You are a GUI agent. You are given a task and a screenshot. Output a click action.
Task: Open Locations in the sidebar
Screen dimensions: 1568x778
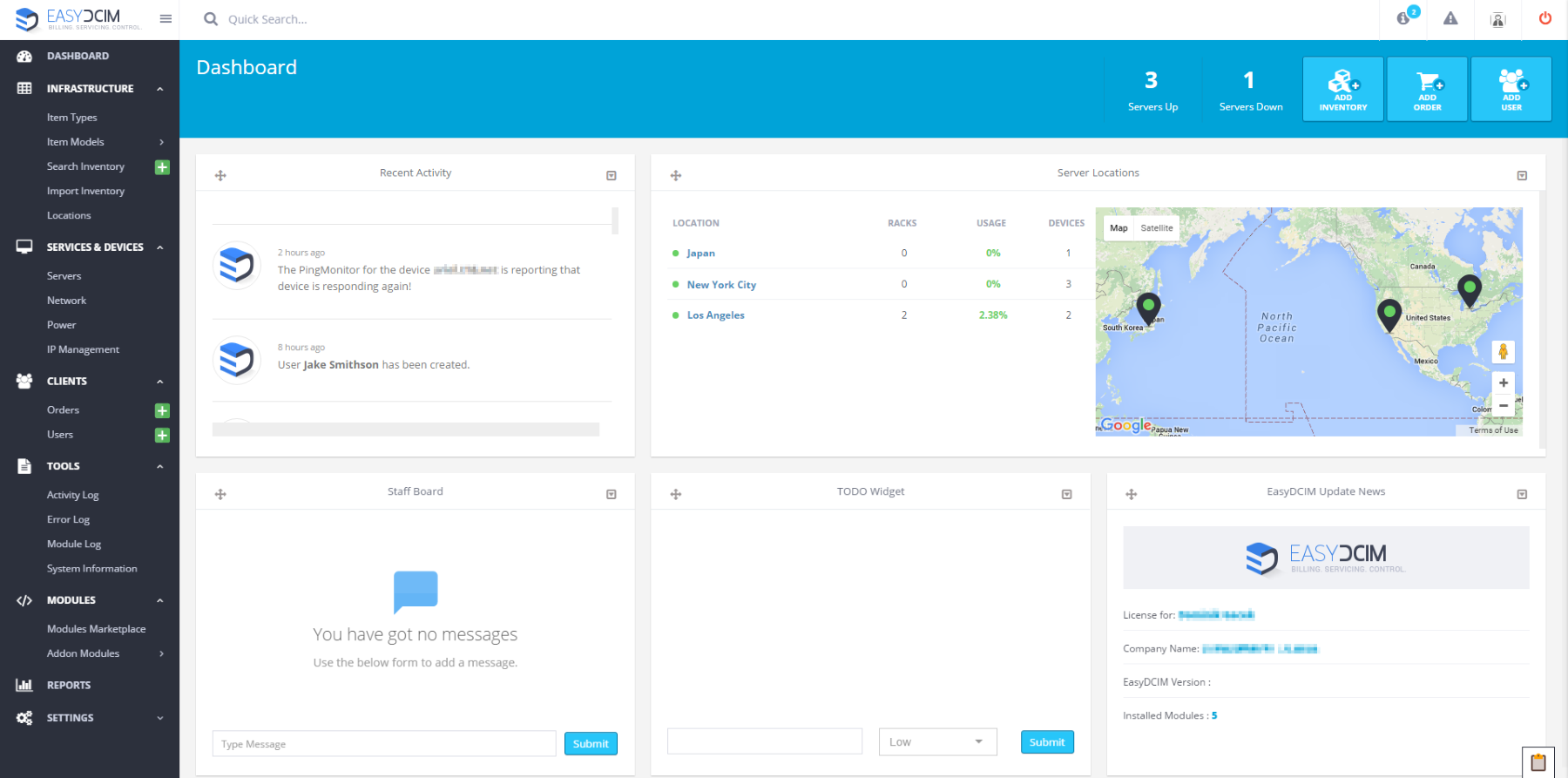coord(69,215)
